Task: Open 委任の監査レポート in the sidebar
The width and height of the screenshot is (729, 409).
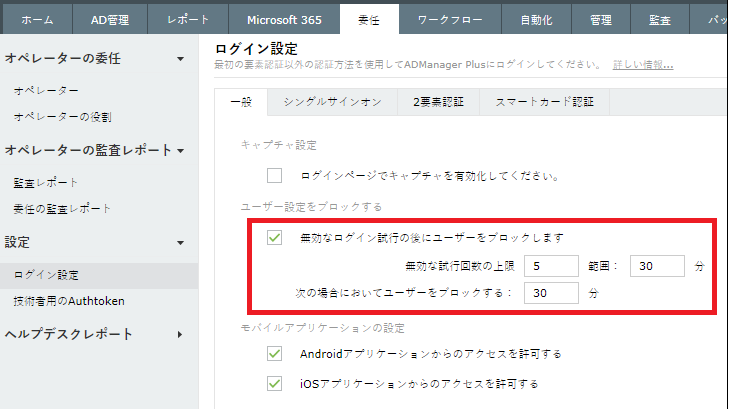Action: click(62, 209)
